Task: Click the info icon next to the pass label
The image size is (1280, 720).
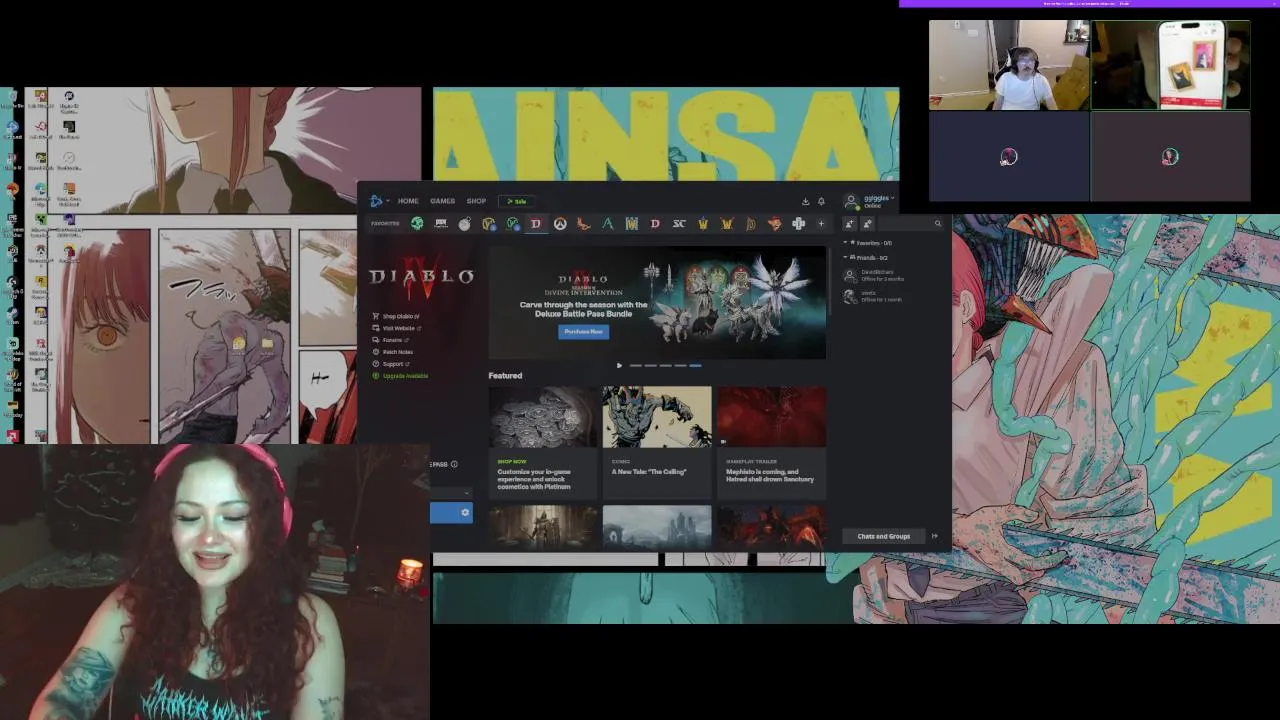Action: 454,464
